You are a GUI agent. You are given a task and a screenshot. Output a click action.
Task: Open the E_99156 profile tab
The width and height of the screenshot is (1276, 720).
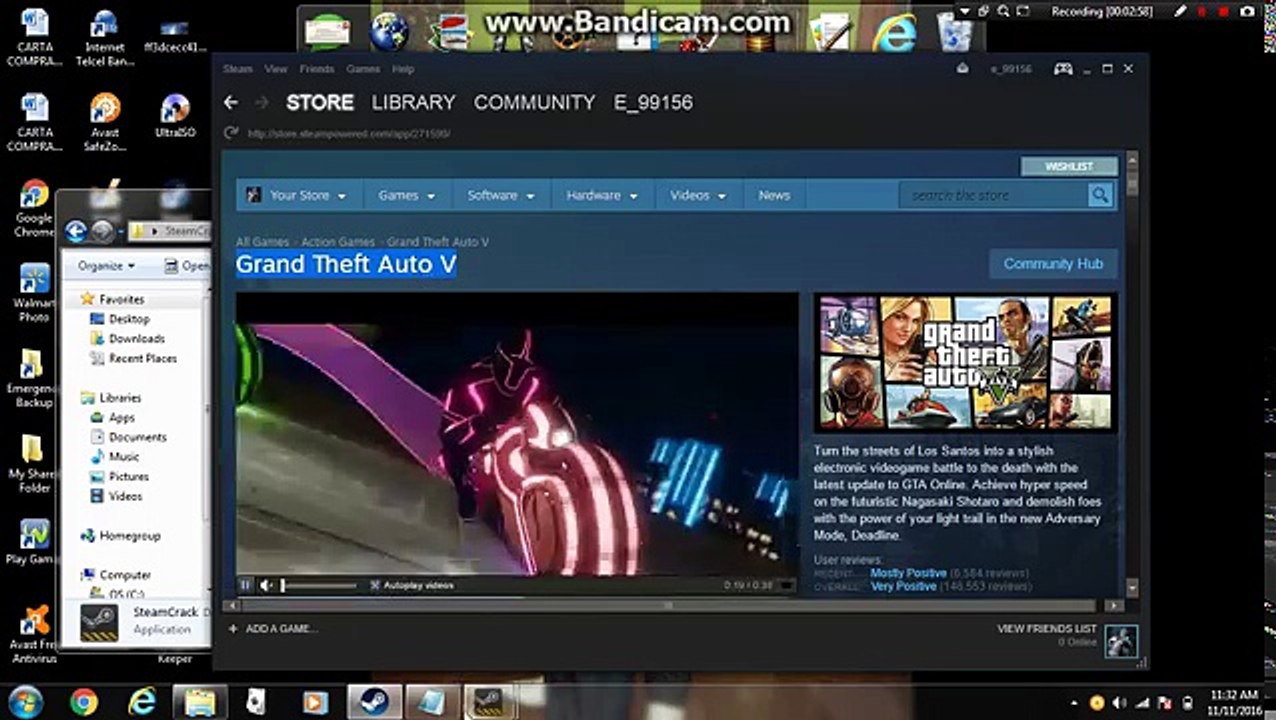coord(653,102)
